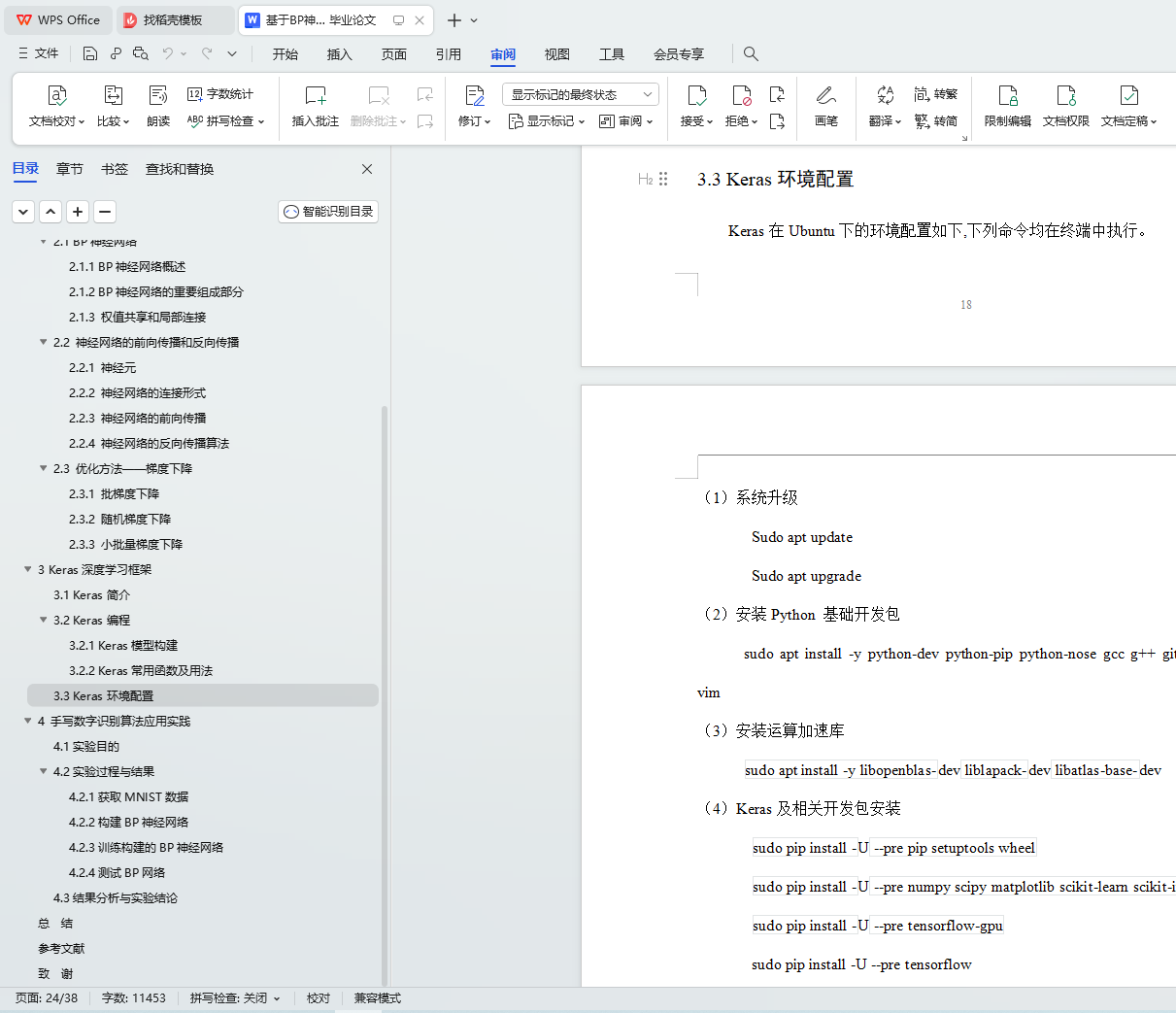Click the navigation pane vertical scrollbar
This screenshot has height=1013, width=1176.
coord(385,694)
